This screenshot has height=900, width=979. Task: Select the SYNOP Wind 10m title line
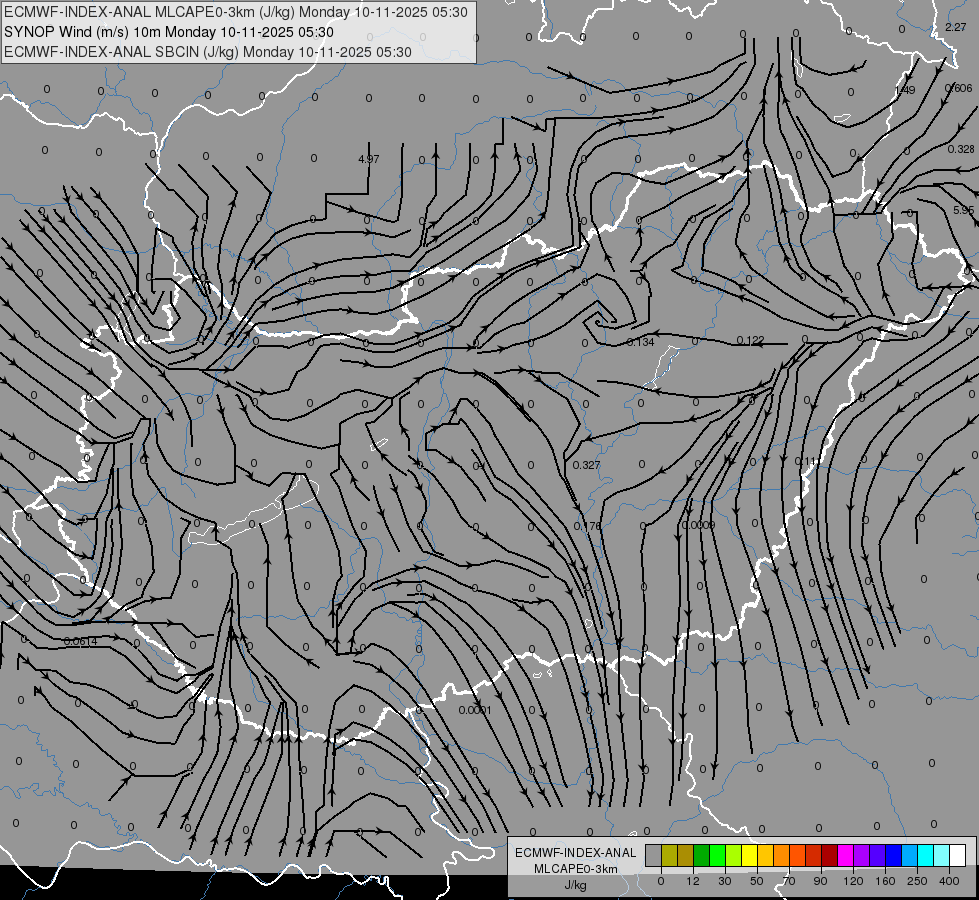(169, 32)
